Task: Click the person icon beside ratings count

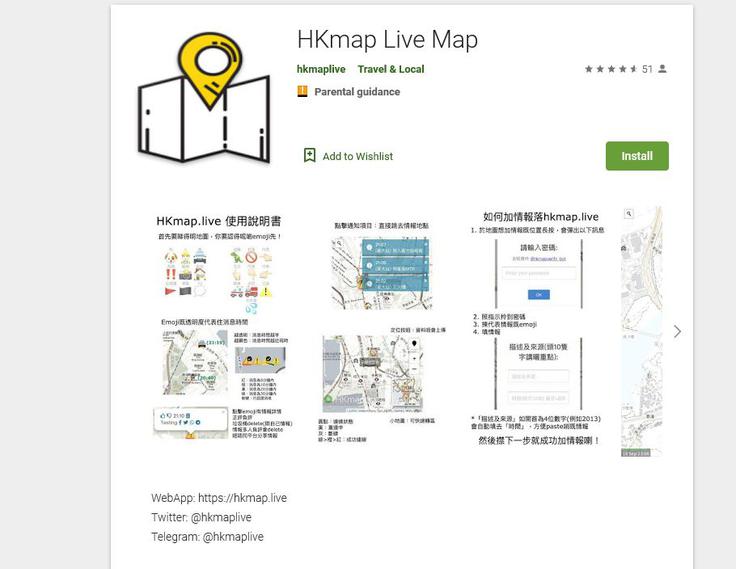Action: 662,69
